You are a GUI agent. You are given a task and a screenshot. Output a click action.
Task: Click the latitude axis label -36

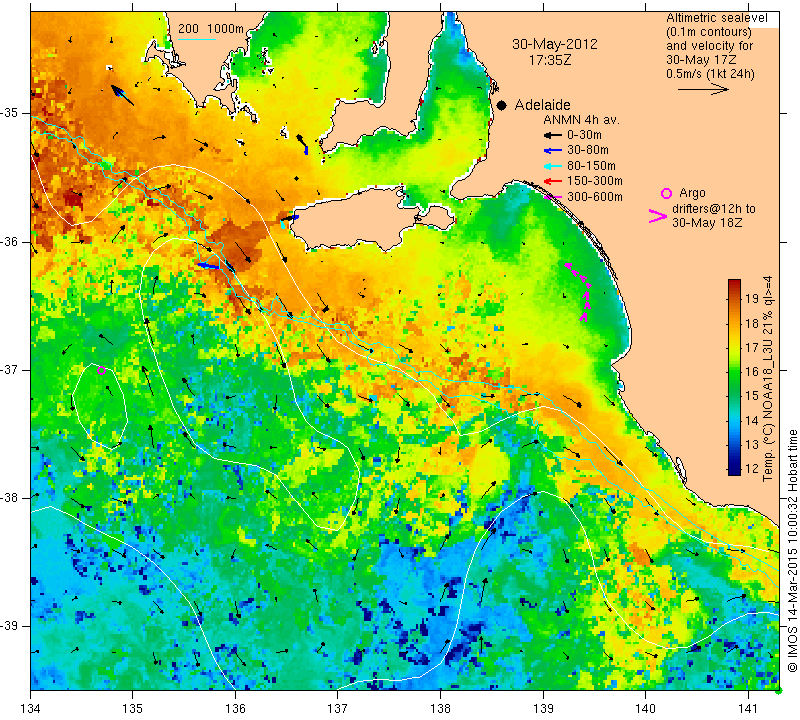point(10,242)
